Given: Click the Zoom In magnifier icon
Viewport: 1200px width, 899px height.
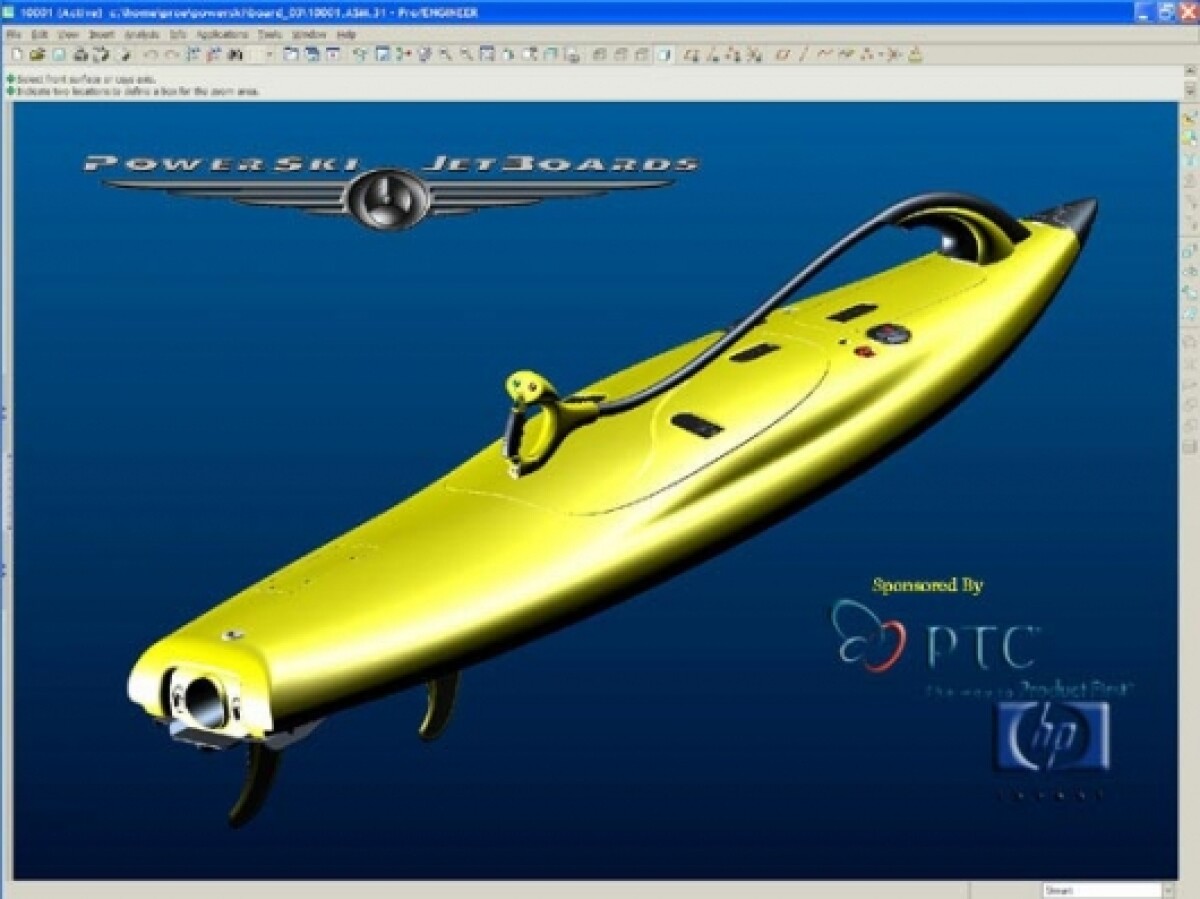Looking at the screenshot, I should (445, 54).
